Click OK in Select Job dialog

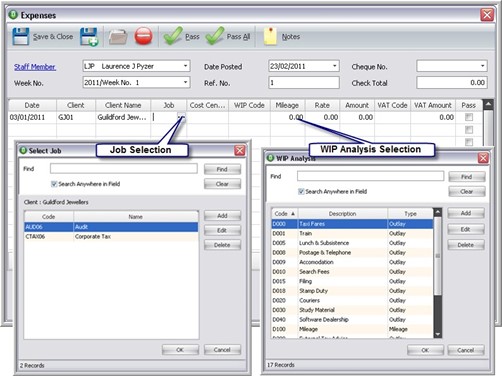tap(180, 350)
